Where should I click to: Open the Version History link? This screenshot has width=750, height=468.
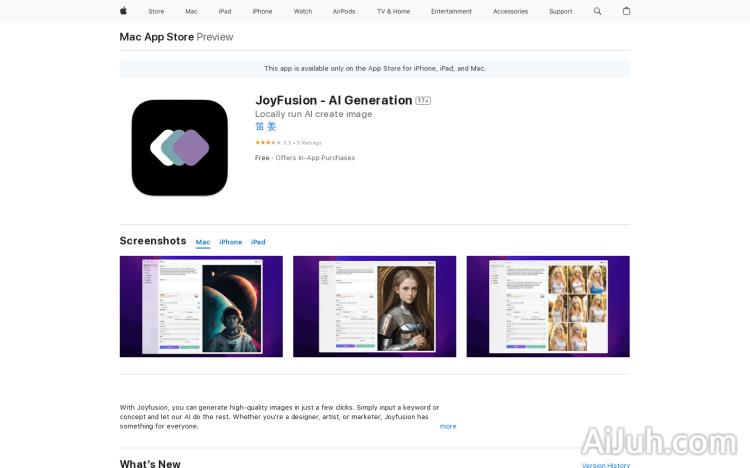click(606, 465)
